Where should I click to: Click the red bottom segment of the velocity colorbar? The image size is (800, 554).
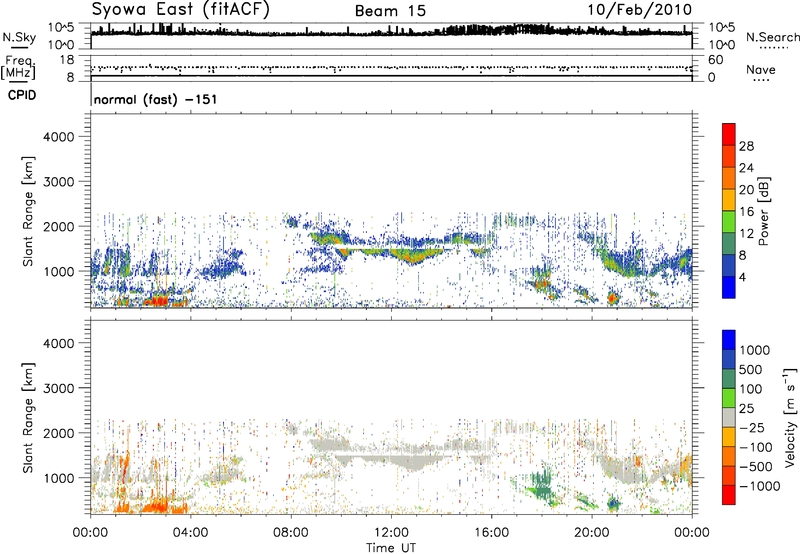point(729,495)
